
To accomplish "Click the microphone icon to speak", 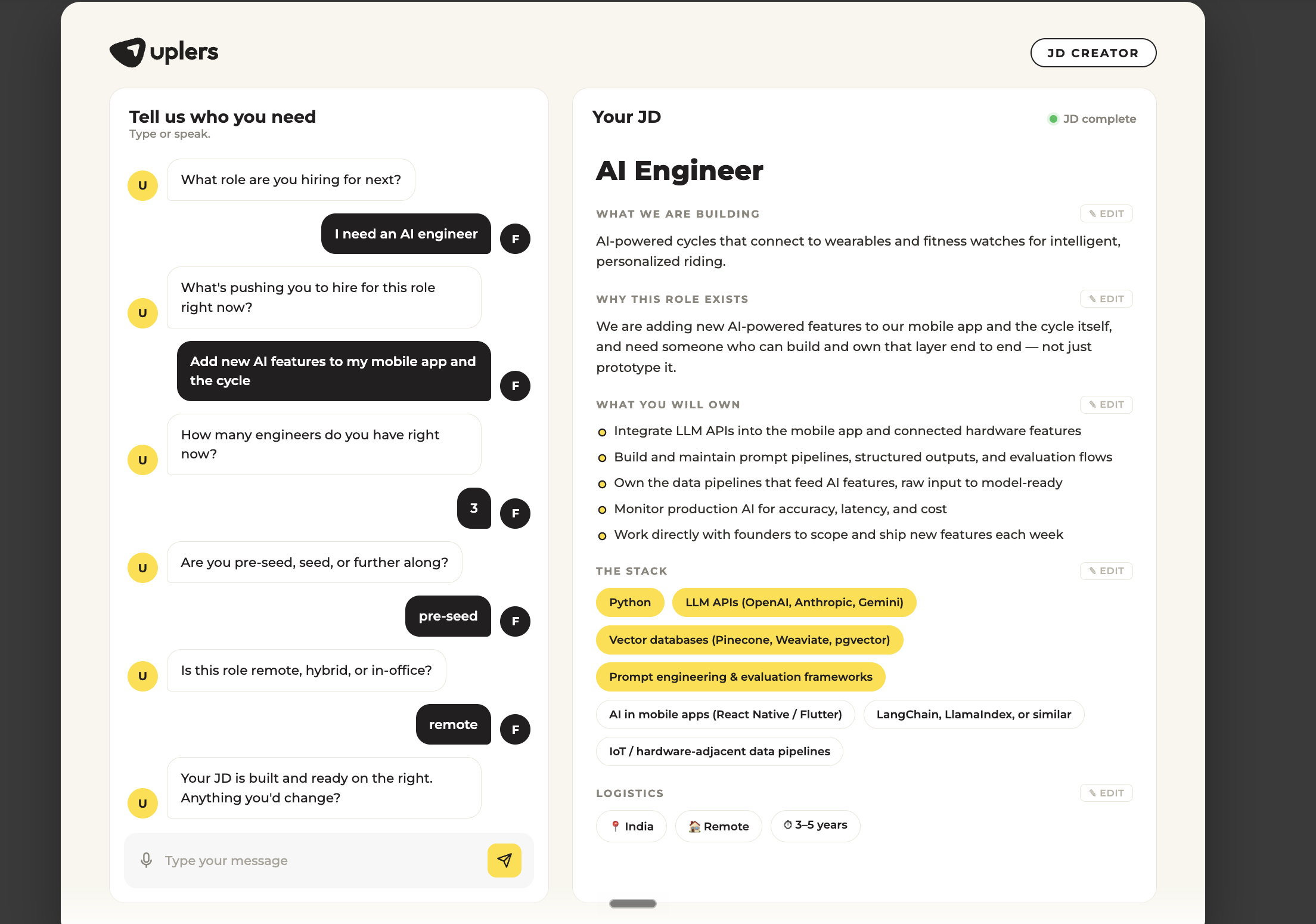I will pos(146,860).
